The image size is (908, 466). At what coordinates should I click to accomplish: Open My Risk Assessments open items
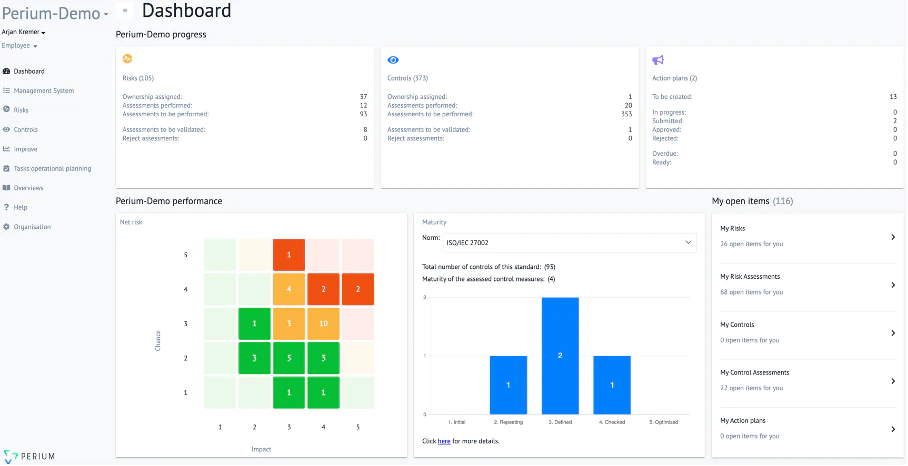(x=807, y=284)
